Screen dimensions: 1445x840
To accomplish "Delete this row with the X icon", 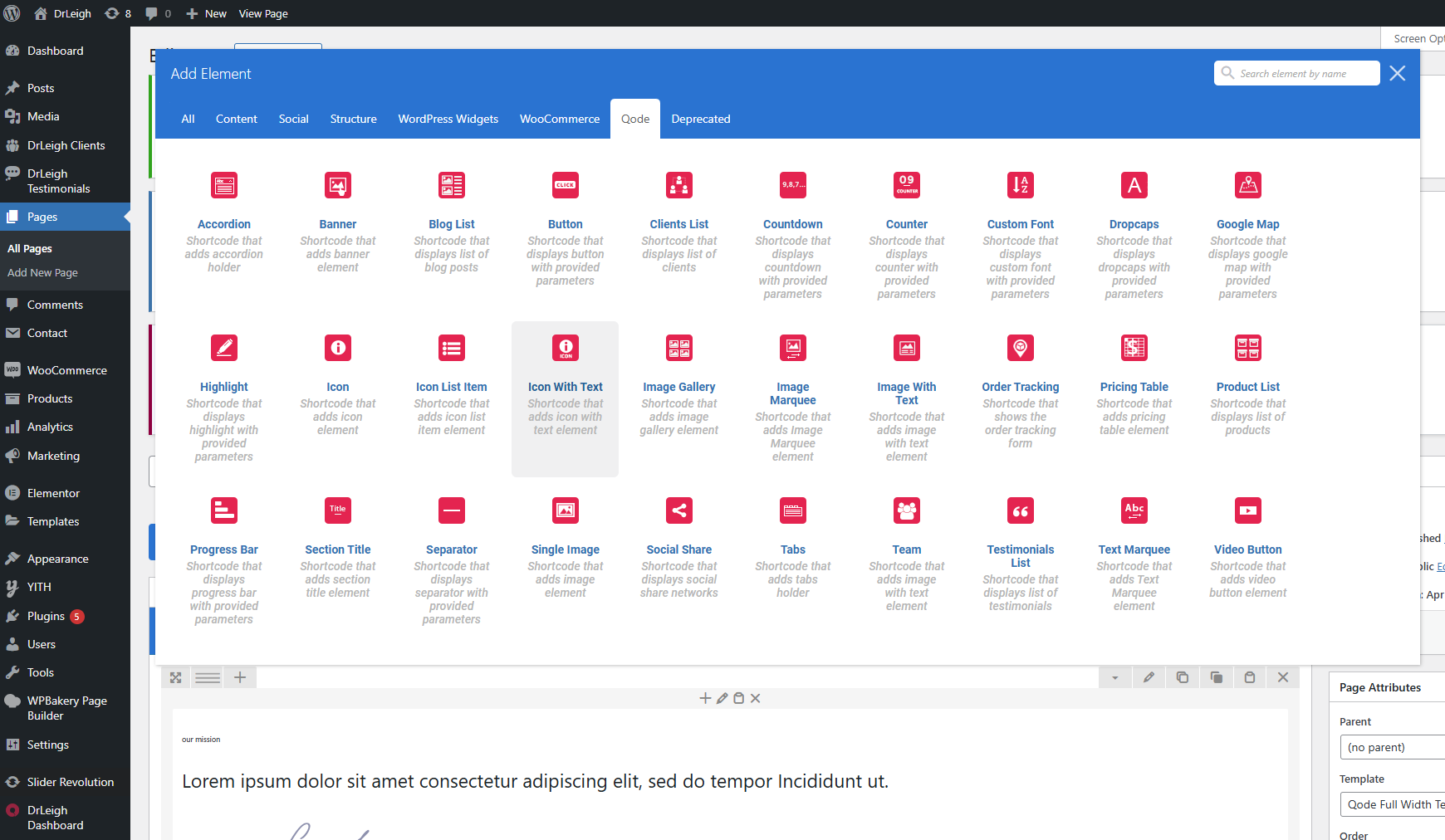I will tap(1283, 677).
